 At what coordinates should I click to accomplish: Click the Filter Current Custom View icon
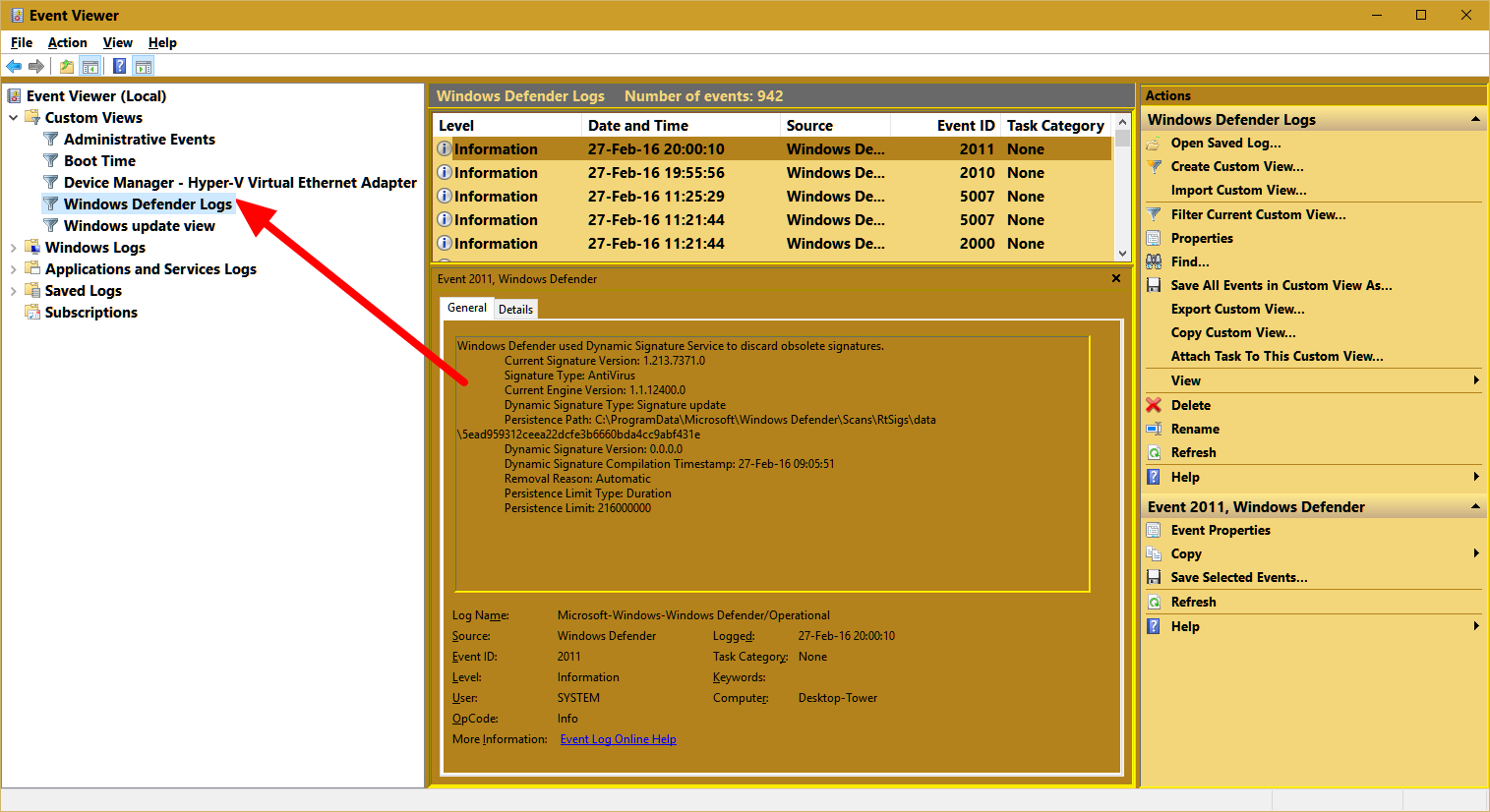click(1154, 214)
